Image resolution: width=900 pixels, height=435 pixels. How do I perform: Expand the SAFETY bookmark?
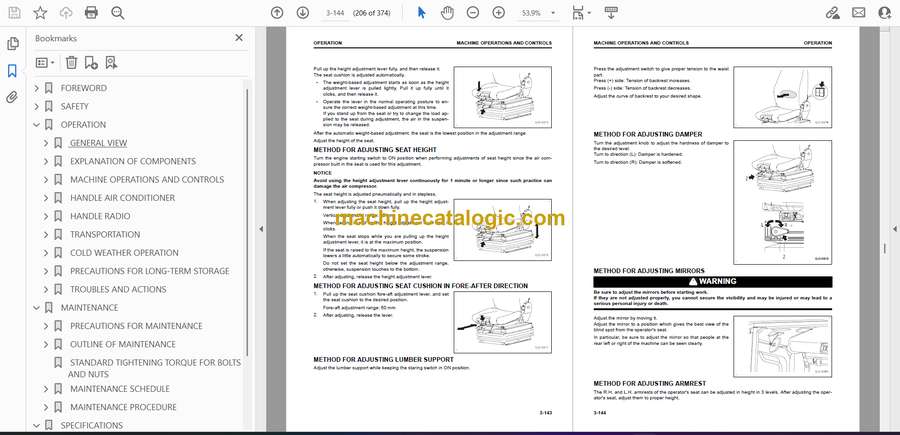pos(37,106)
